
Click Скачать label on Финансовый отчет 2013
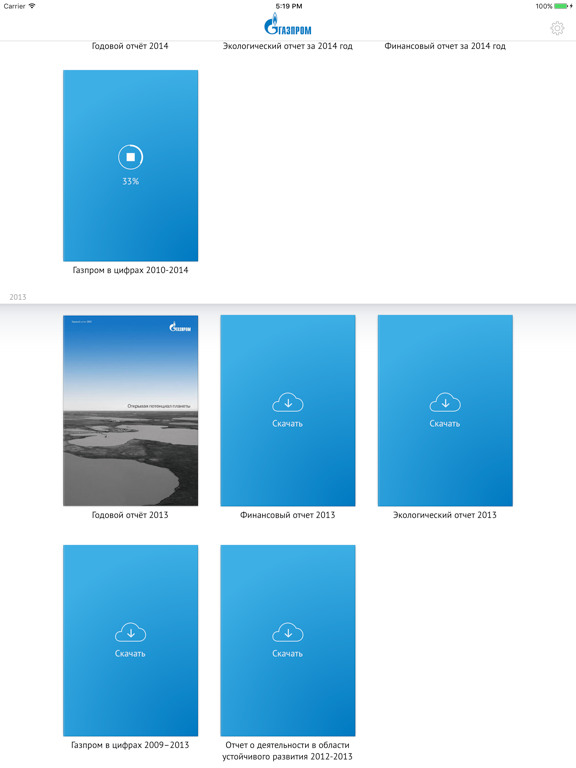point(288,424)
